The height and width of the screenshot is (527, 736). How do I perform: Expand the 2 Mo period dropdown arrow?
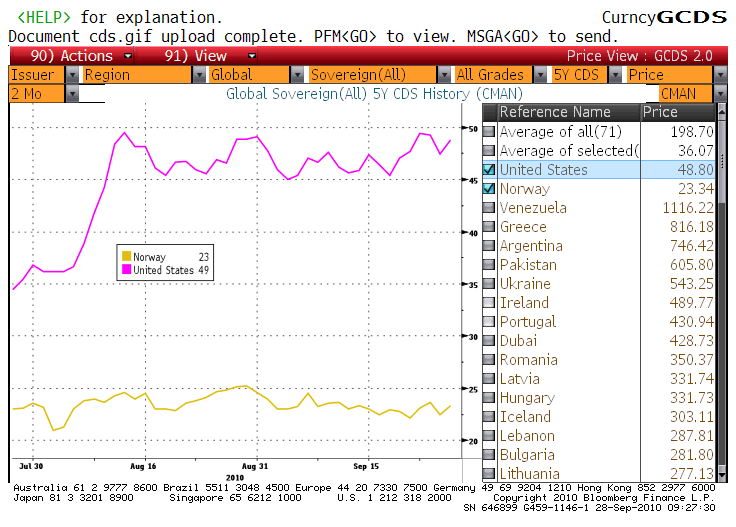[x=72, y=94]
